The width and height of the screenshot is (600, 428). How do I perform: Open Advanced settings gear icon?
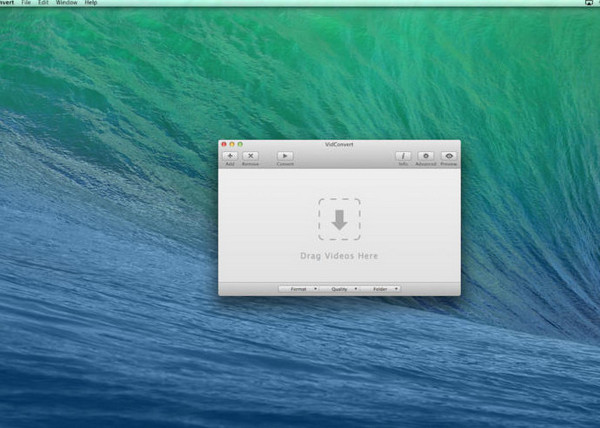[x=426, y=156]
